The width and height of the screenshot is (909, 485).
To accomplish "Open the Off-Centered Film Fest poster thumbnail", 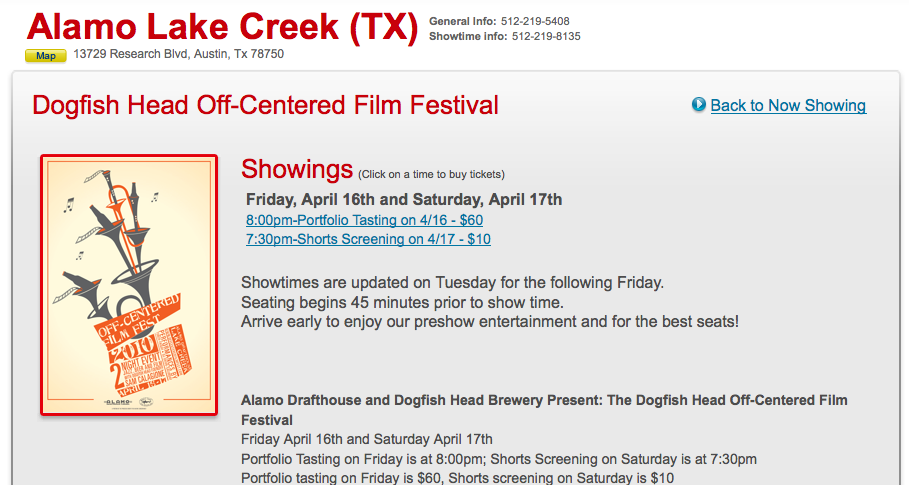I will point(129,285).
